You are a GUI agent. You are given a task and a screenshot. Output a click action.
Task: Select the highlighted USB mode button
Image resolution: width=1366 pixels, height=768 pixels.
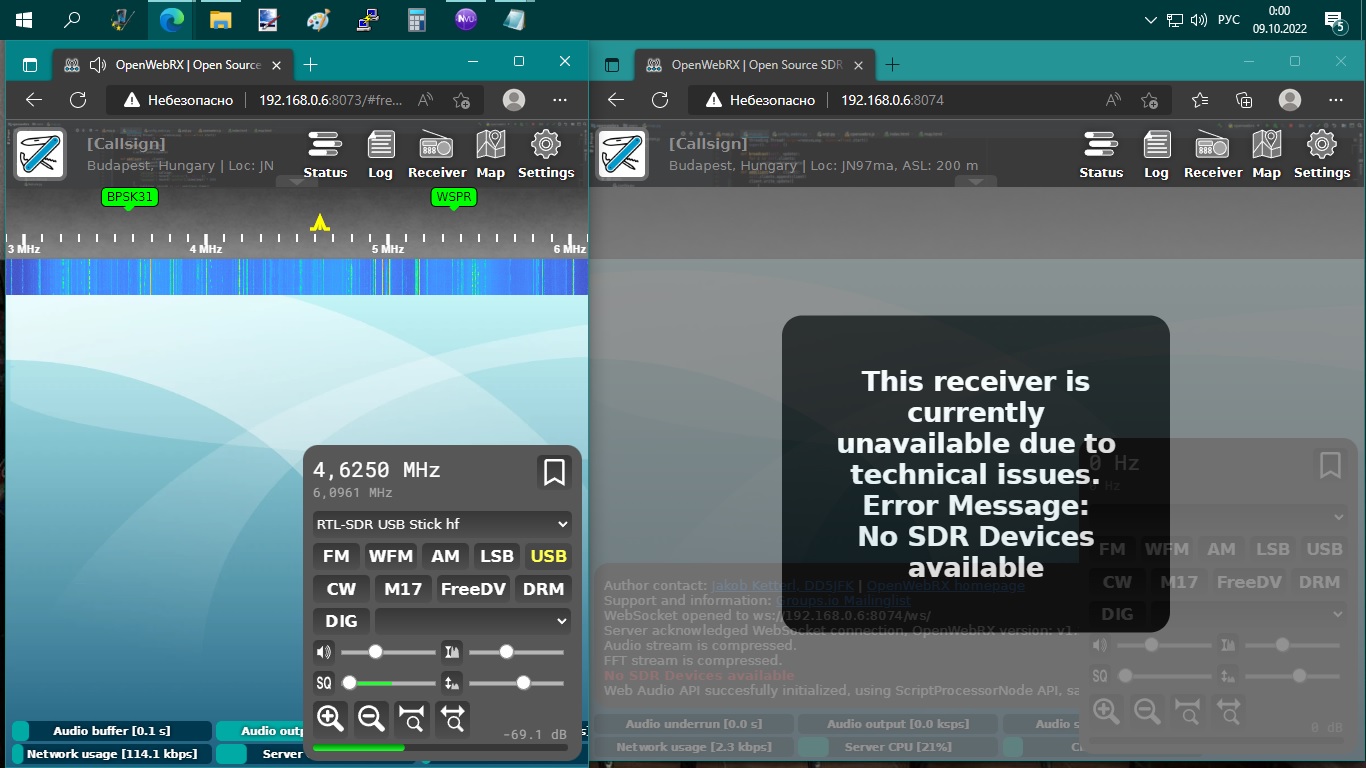click(548, 556)
